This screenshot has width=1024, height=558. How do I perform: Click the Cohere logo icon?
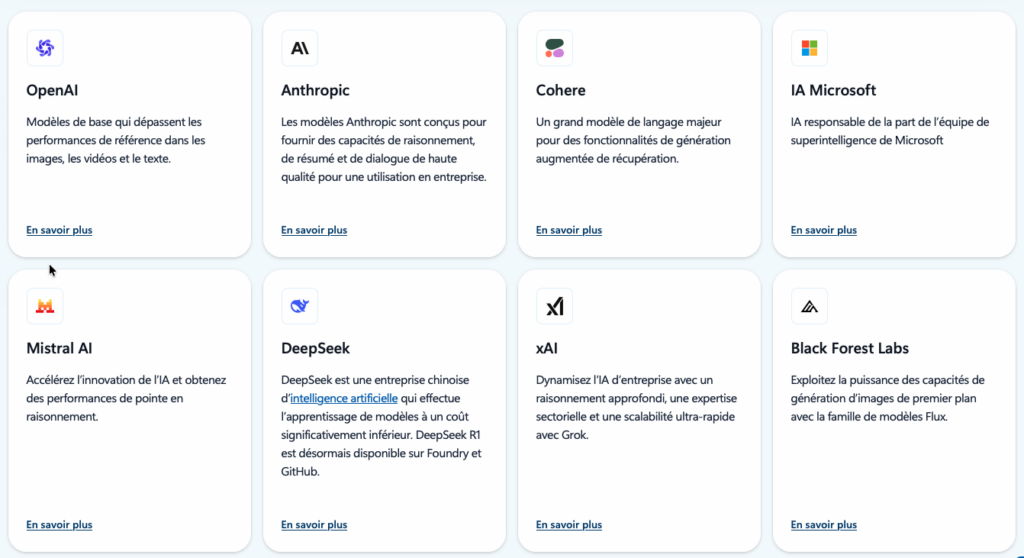click(554, 48)
